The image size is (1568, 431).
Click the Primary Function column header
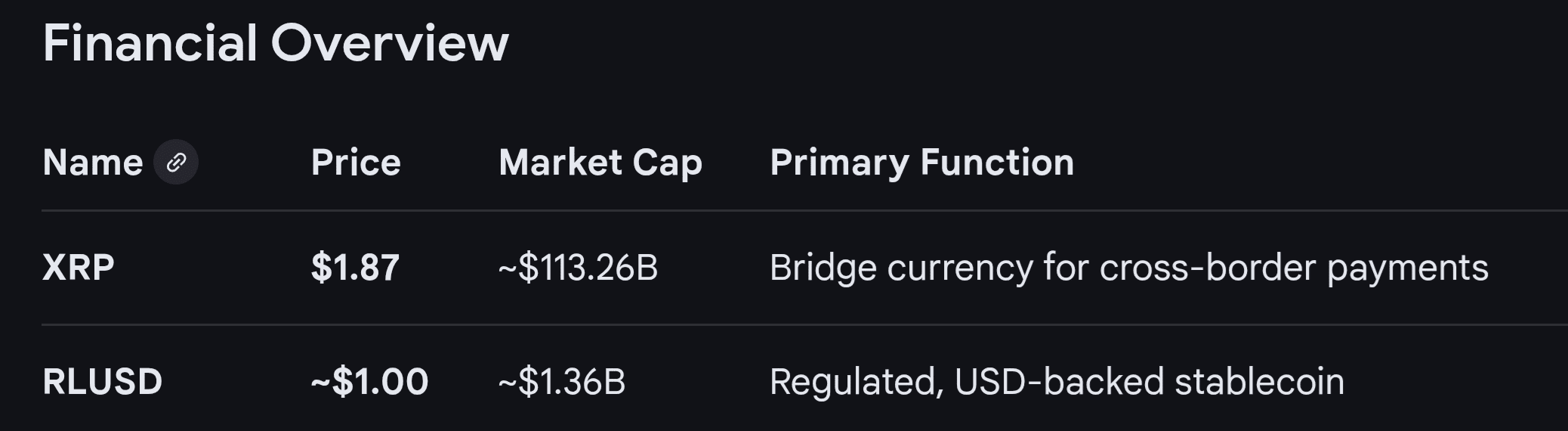[921, 163]
